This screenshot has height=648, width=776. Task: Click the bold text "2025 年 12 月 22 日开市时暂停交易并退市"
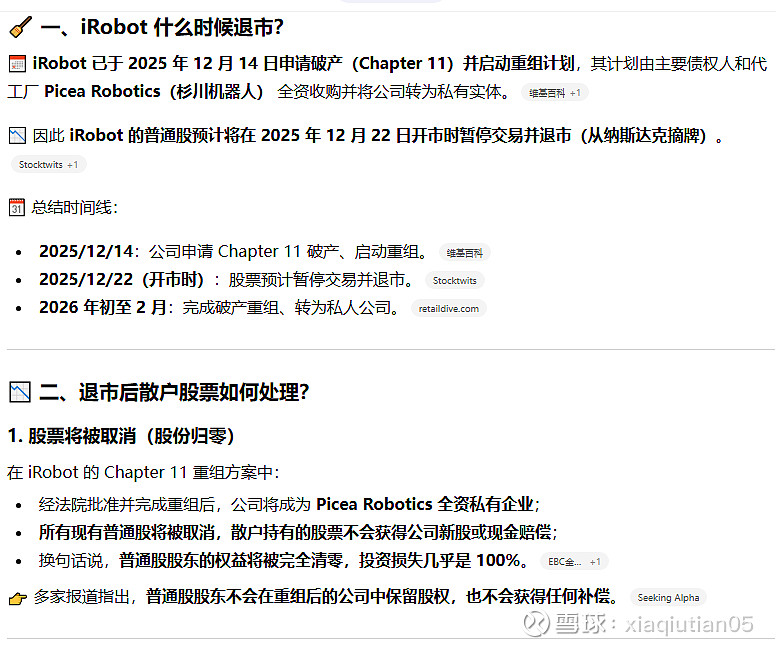pyautogui.click(x=416, y=136)
